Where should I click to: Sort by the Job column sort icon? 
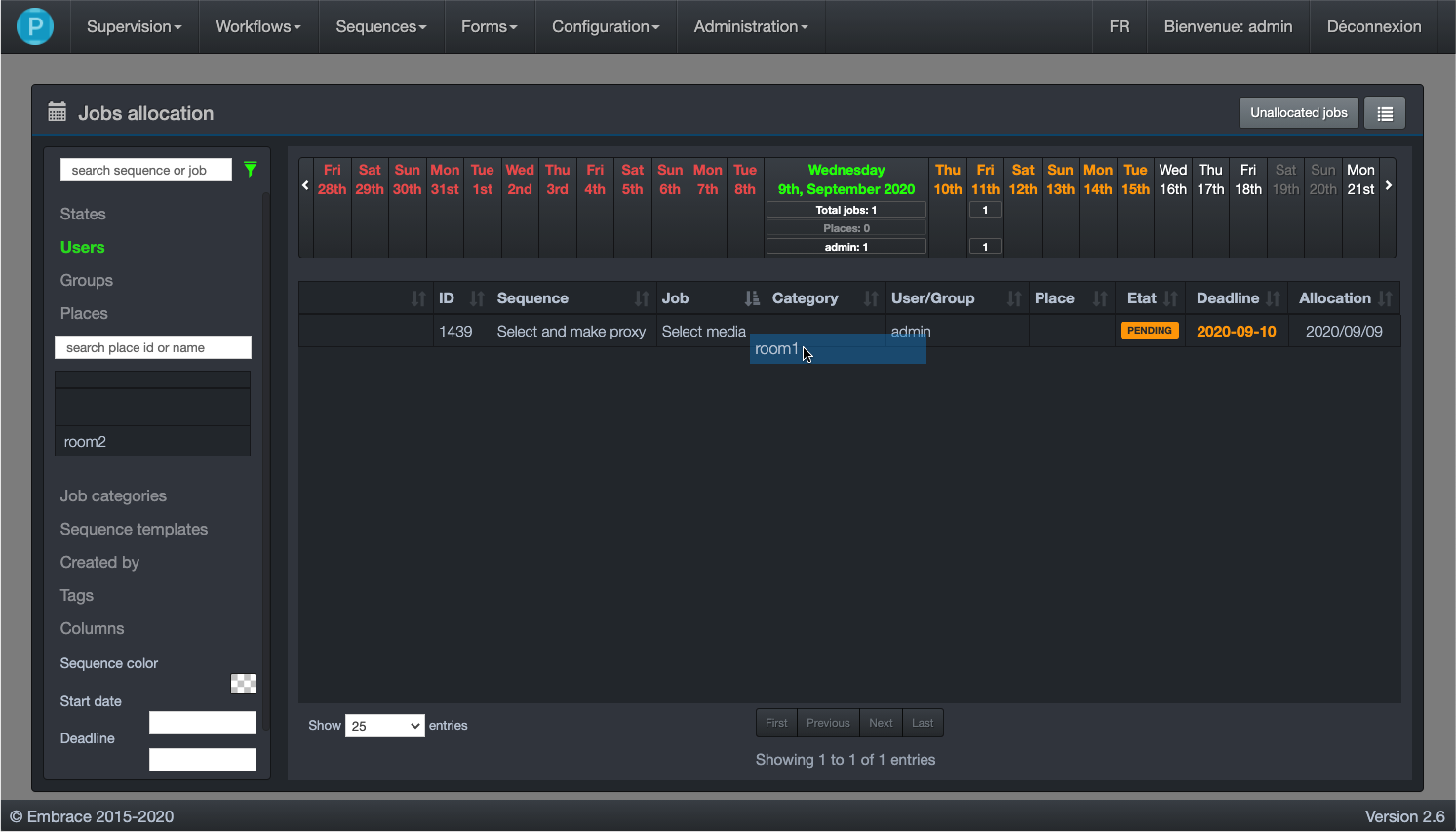(x=752, y=298)
